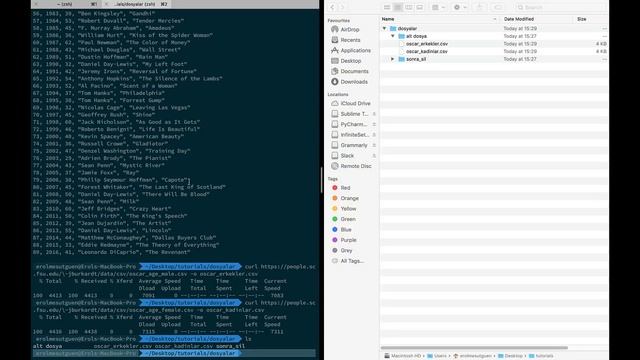This screenshot has width=640, height=360.
Task: Filter by the Yellow tag
Action: 344,209
